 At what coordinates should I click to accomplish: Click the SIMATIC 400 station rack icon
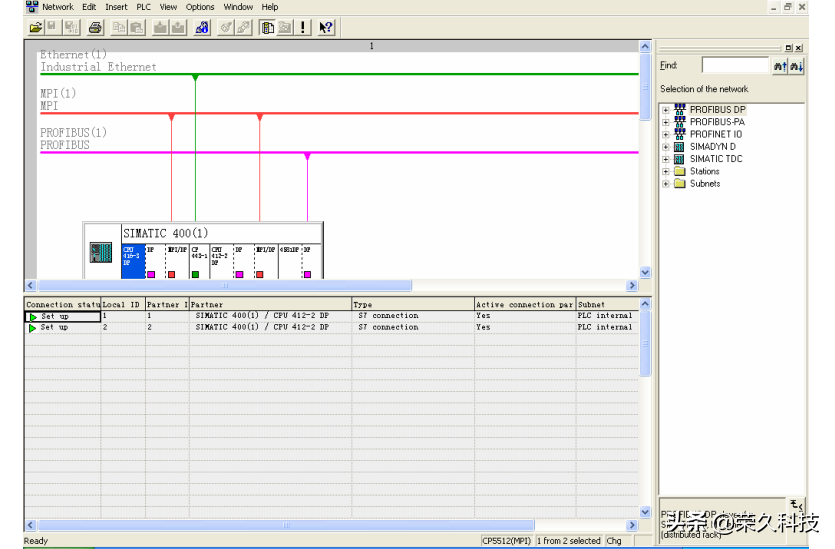[x=101, y=253]
